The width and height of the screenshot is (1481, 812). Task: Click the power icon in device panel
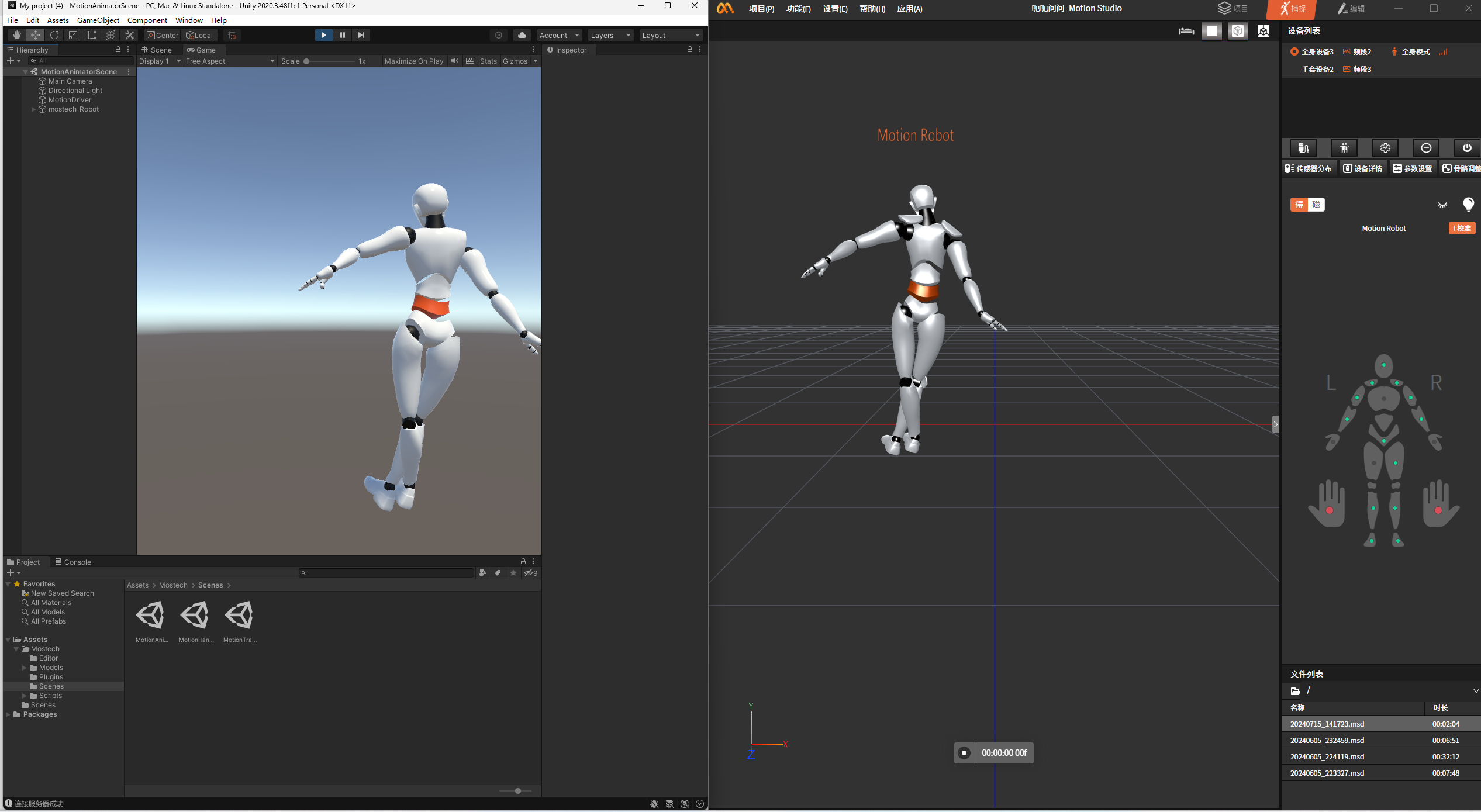[x=1466, y=148]
